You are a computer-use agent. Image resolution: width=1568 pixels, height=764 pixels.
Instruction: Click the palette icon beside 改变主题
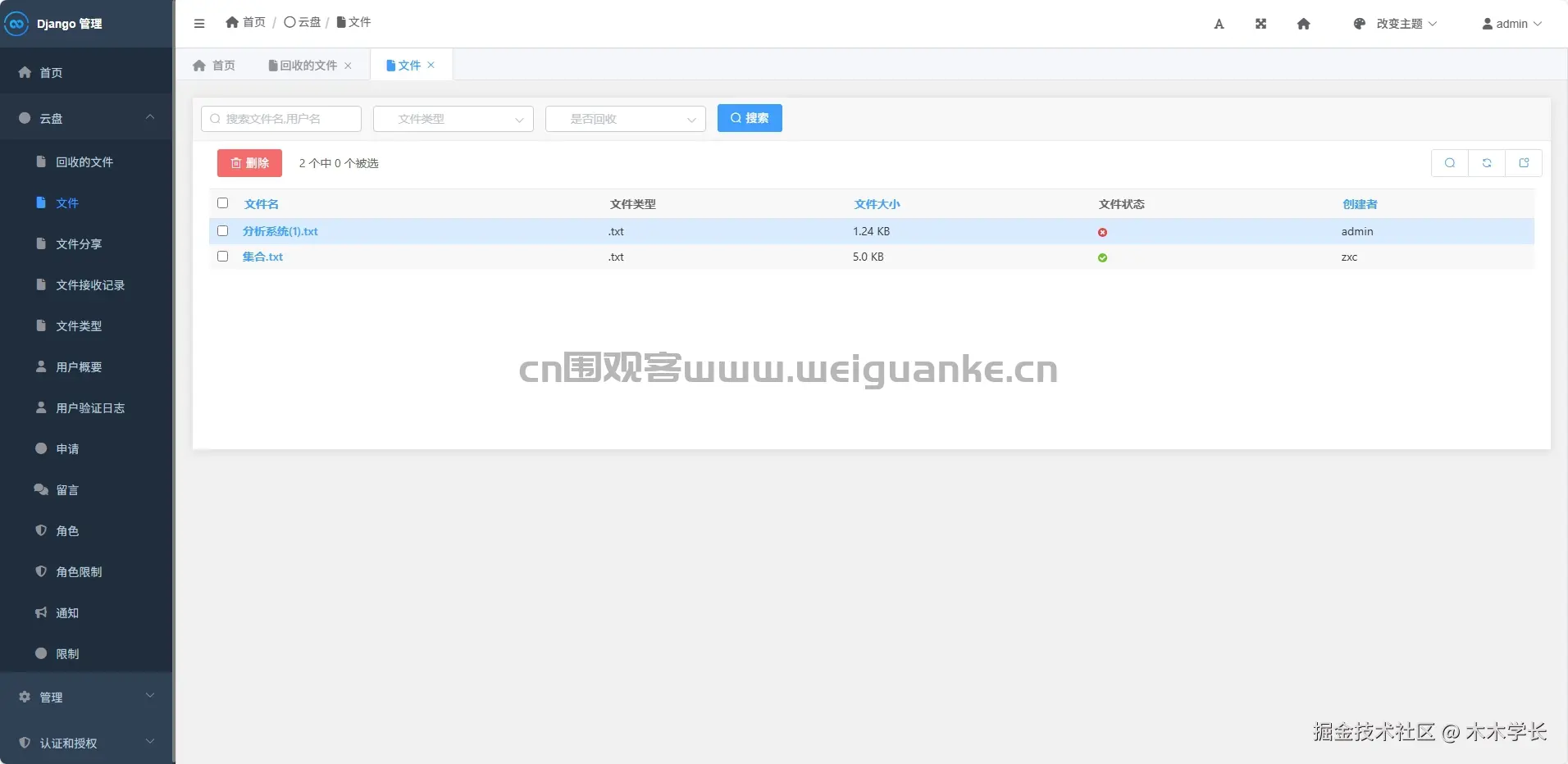pos(1359,24)
